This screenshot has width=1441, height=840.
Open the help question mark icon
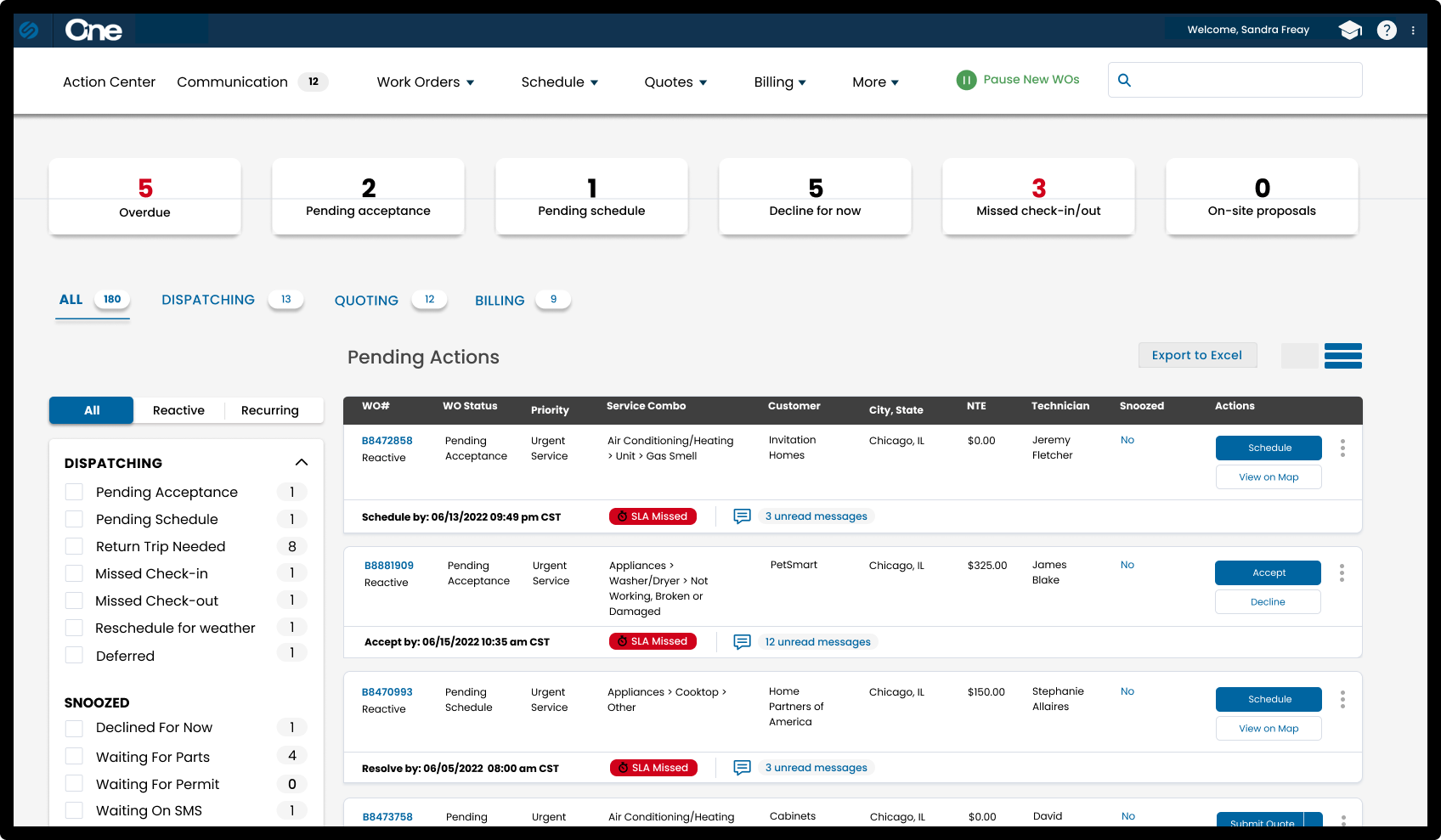pyautogui.click(x=1387, y=30)
